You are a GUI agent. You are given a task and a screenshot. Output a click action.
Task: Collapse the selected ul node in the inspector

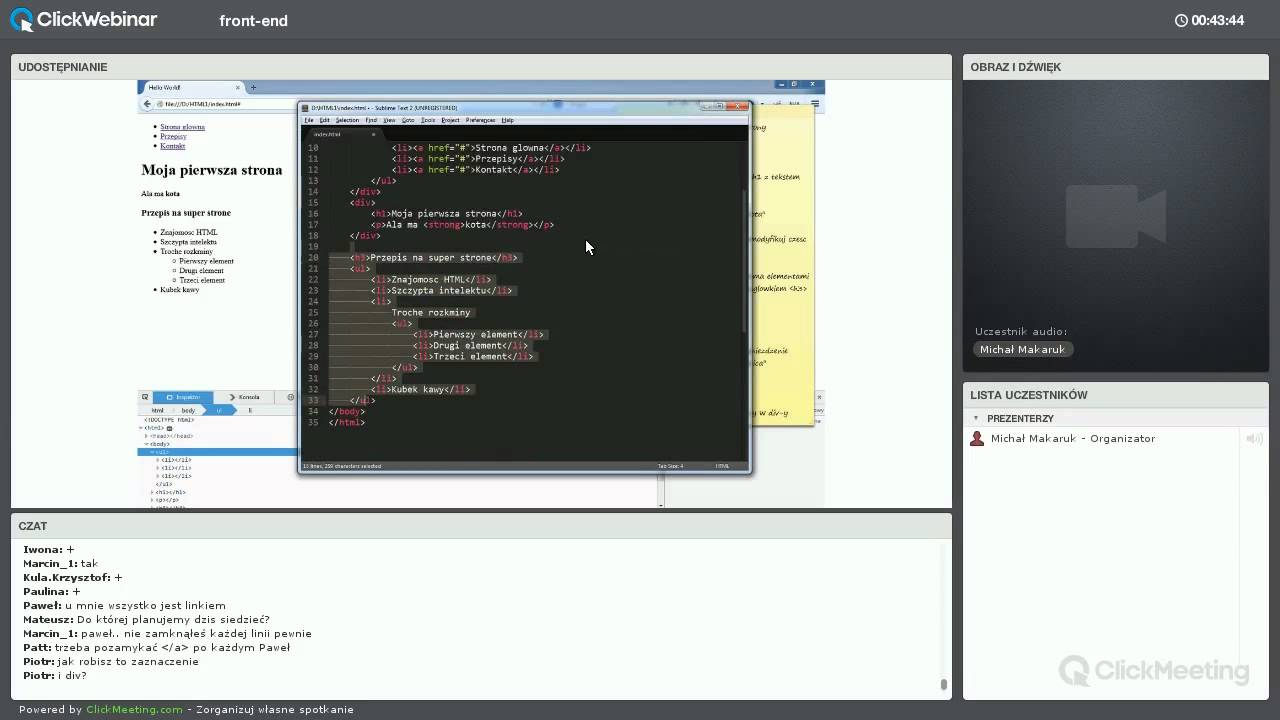pos(152,452)
